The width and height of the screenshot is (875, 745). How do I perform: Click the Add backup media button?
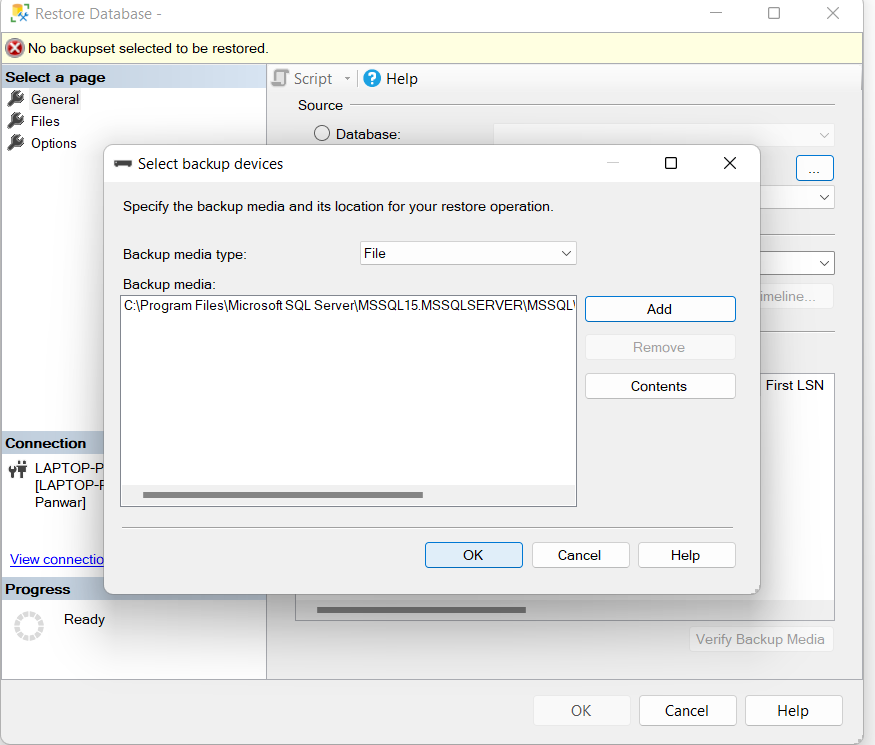(659, 309)
